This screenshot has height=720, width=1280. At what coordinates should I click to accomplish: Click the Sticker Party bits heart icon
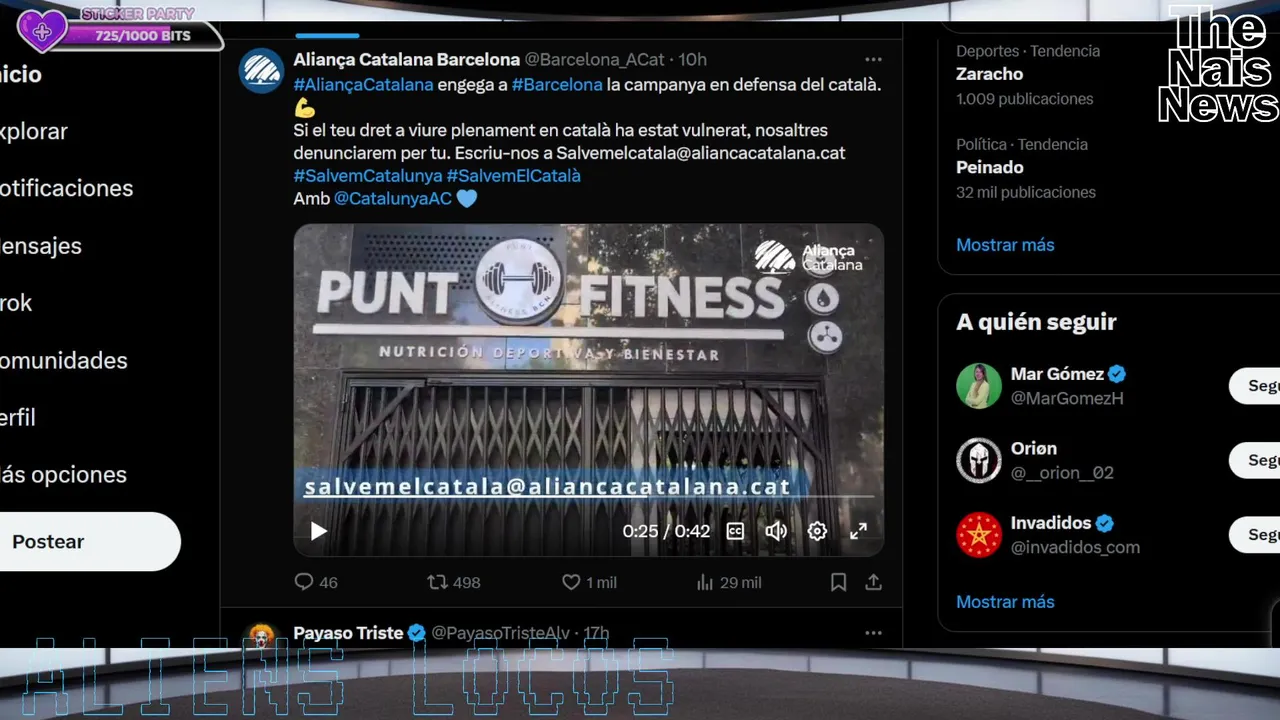coord(42,32)
